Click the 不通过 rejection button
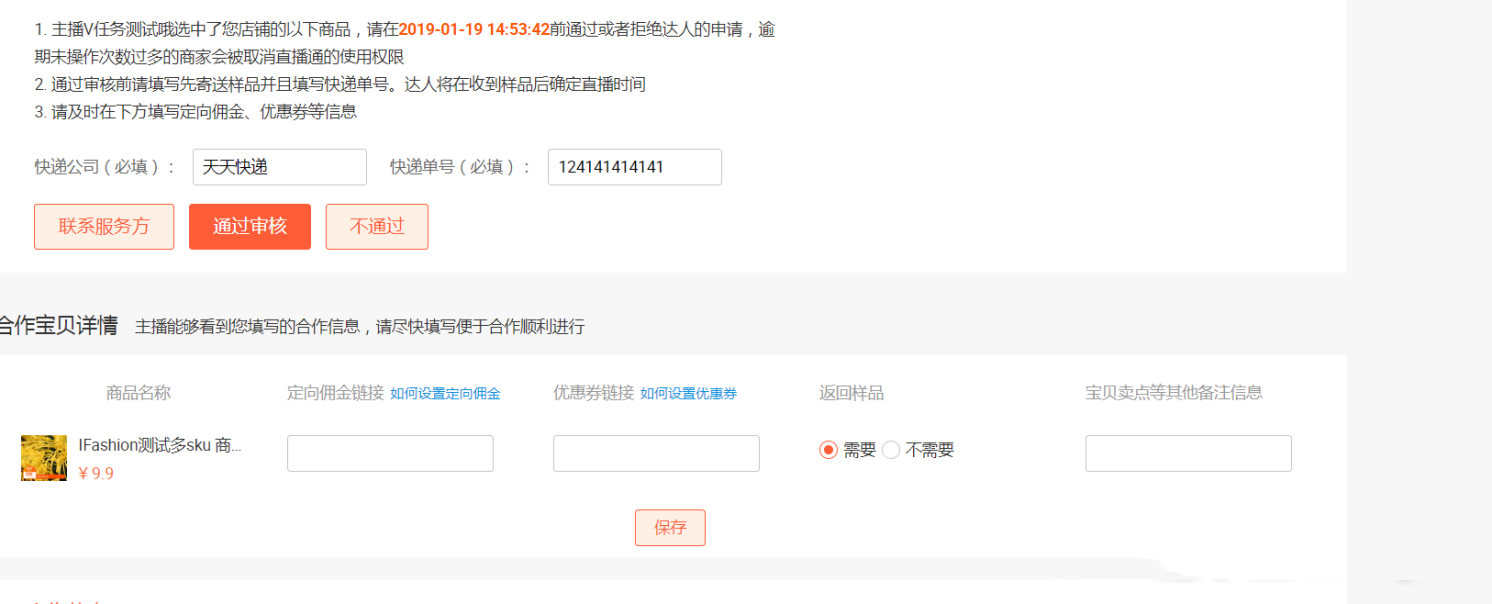Image resolution: width=1492 pixels, height=604 pixels. (376, 226)
